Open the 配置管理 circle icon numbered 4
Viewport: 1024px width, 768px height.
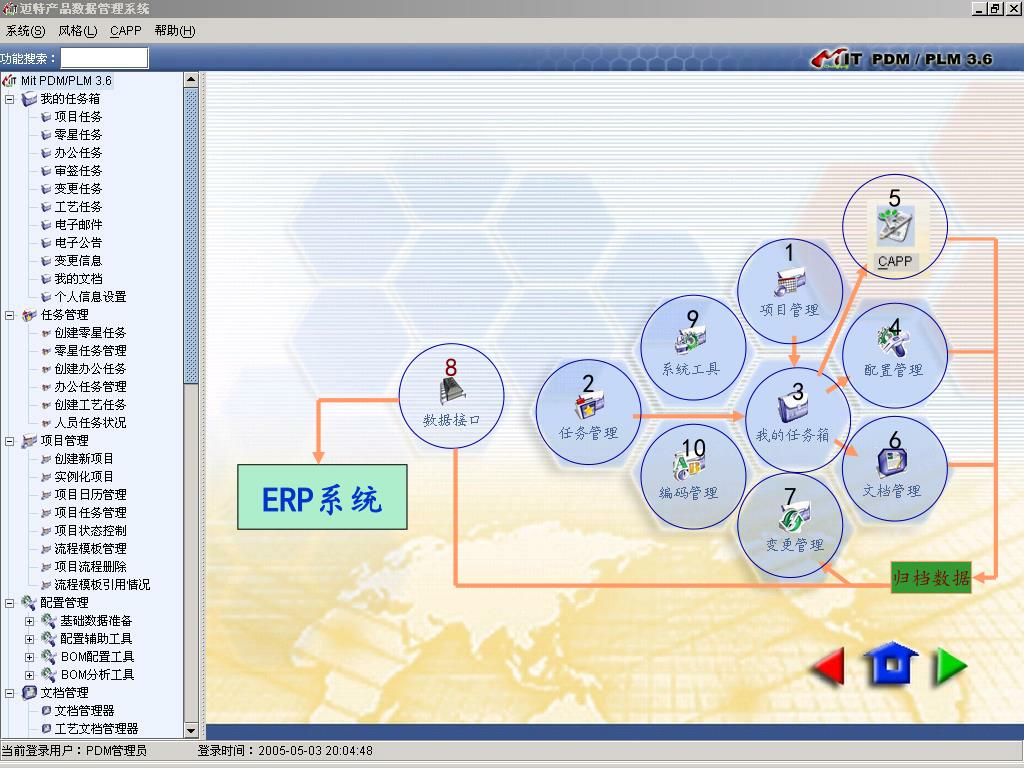pyautogui.click(x=895, y=355)
